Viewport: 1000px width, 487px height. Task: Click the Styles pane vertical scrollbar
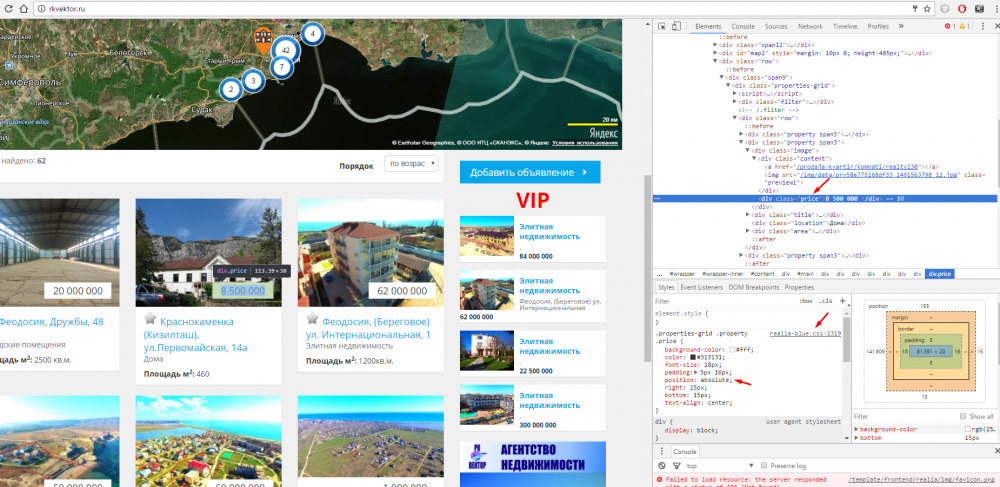[845, 375]
